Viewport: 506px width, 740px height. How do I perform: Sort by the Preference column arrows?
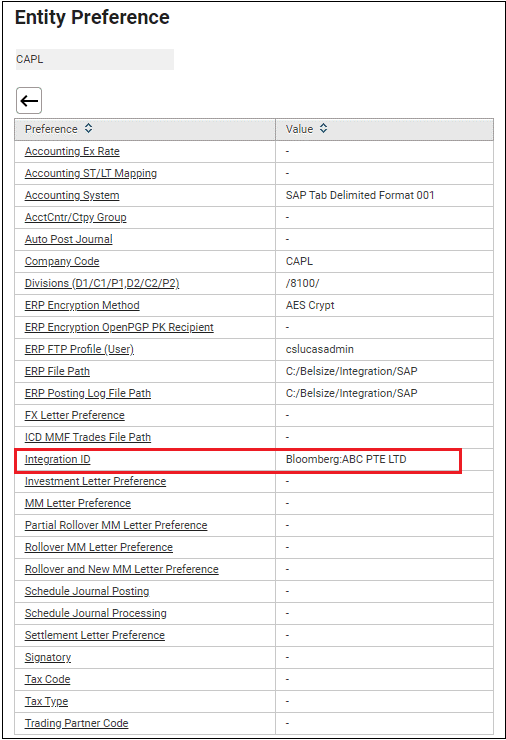tap(88, 128)
